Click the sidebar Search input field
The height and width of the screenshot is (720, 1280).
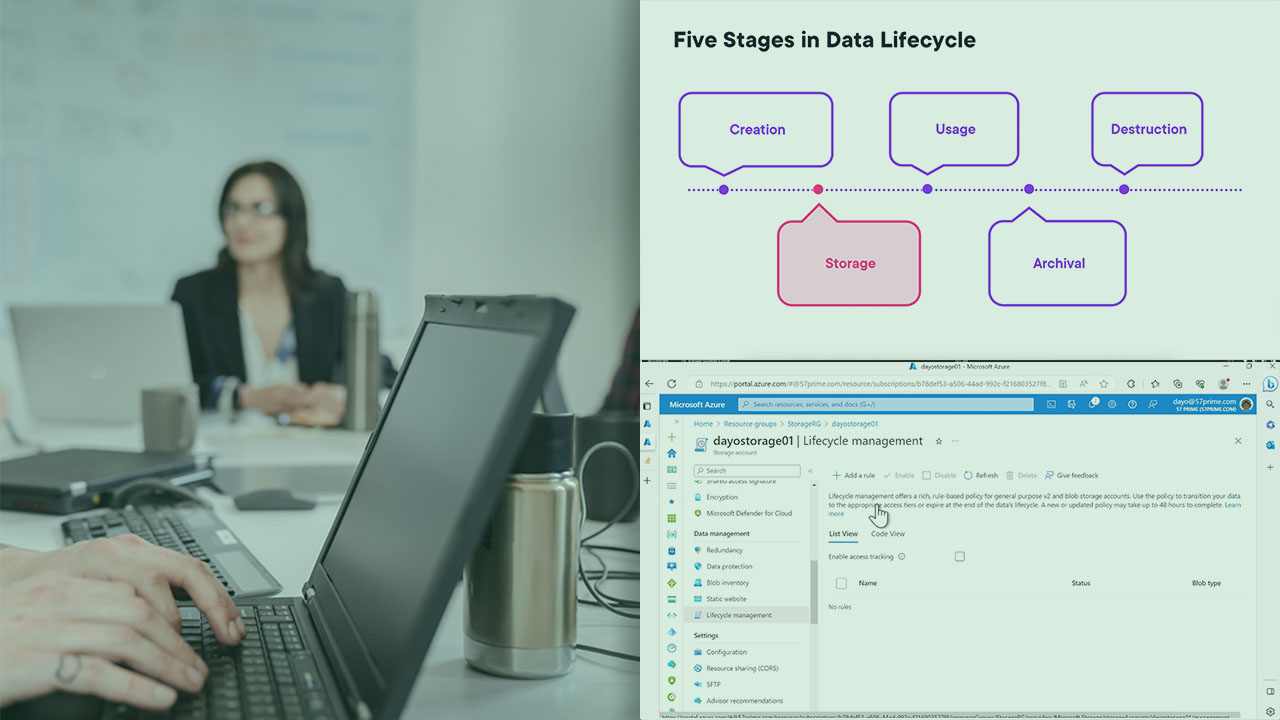[745, 470]
